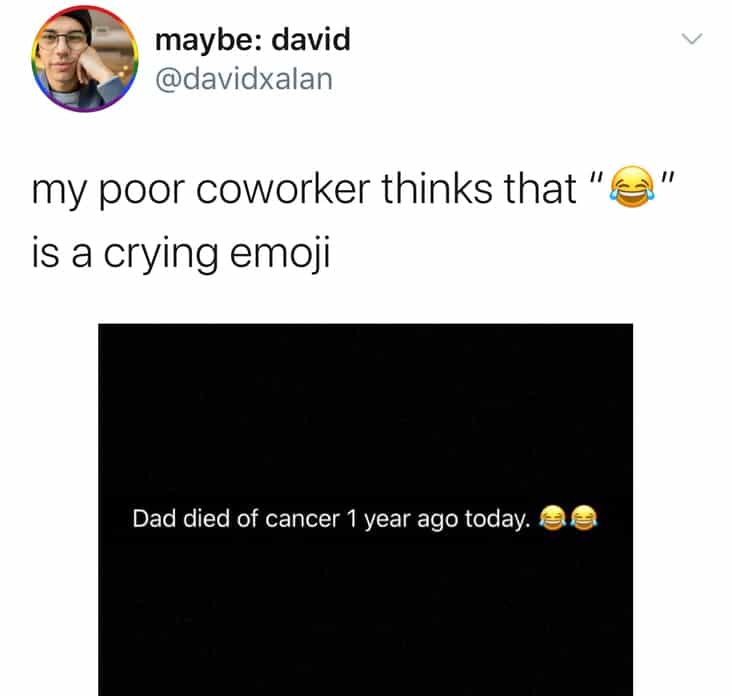Click the "1 year ago" phrase in the image
Viewport: 732px width, 696px height.
point(401,520)
